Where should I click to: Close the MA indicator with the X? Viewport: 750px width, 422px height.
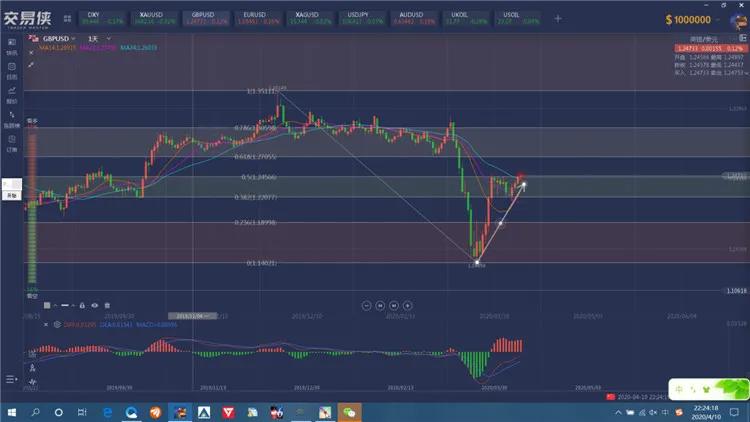(x=31, y=52)
